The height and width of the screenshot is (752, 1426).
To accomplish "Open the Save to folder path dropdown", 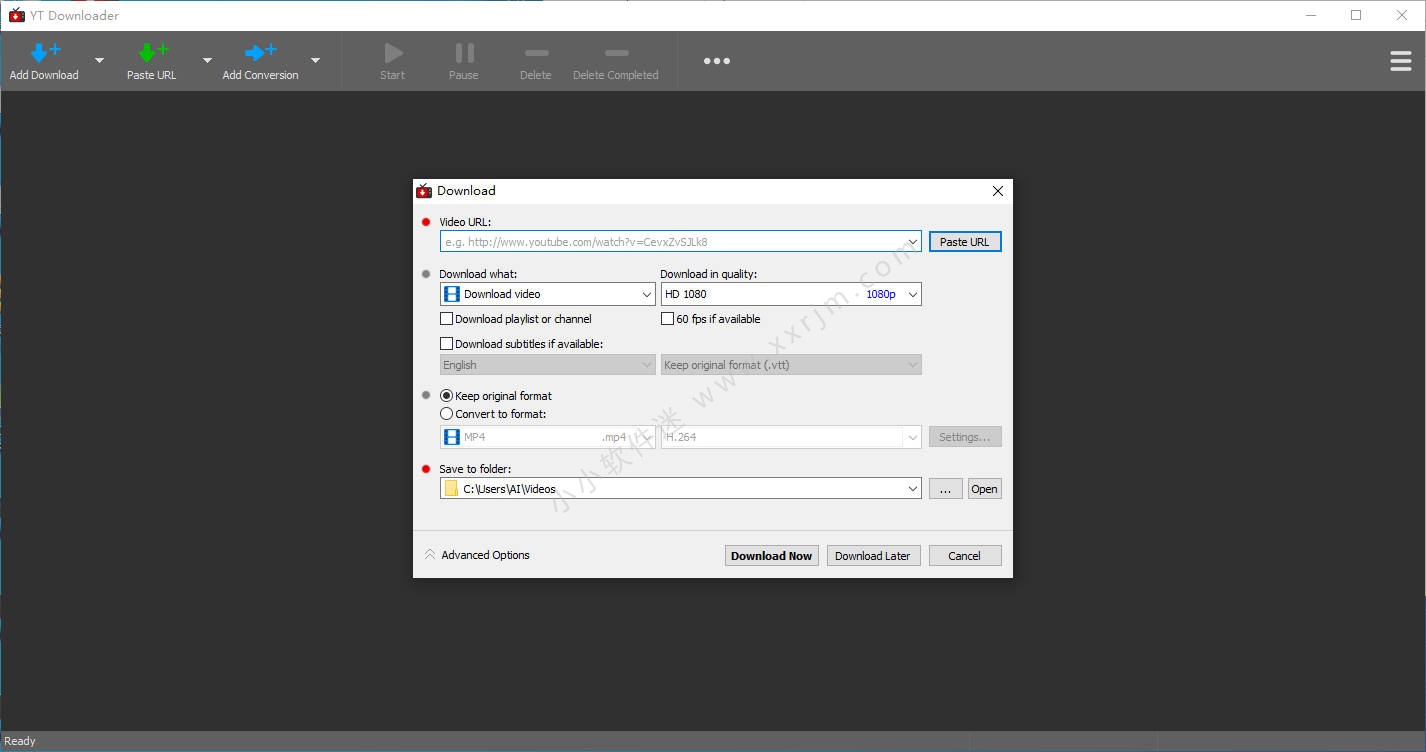I will tap(913, 489).
